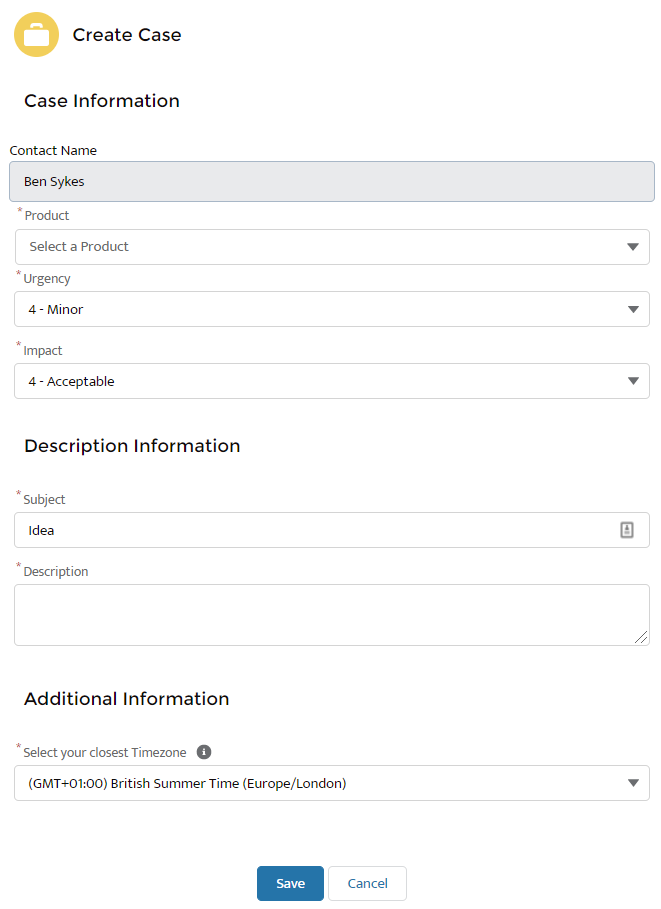Click the Description Information heading
The width and height of the screenshot is (661, 909).
[x=132, y=446]
